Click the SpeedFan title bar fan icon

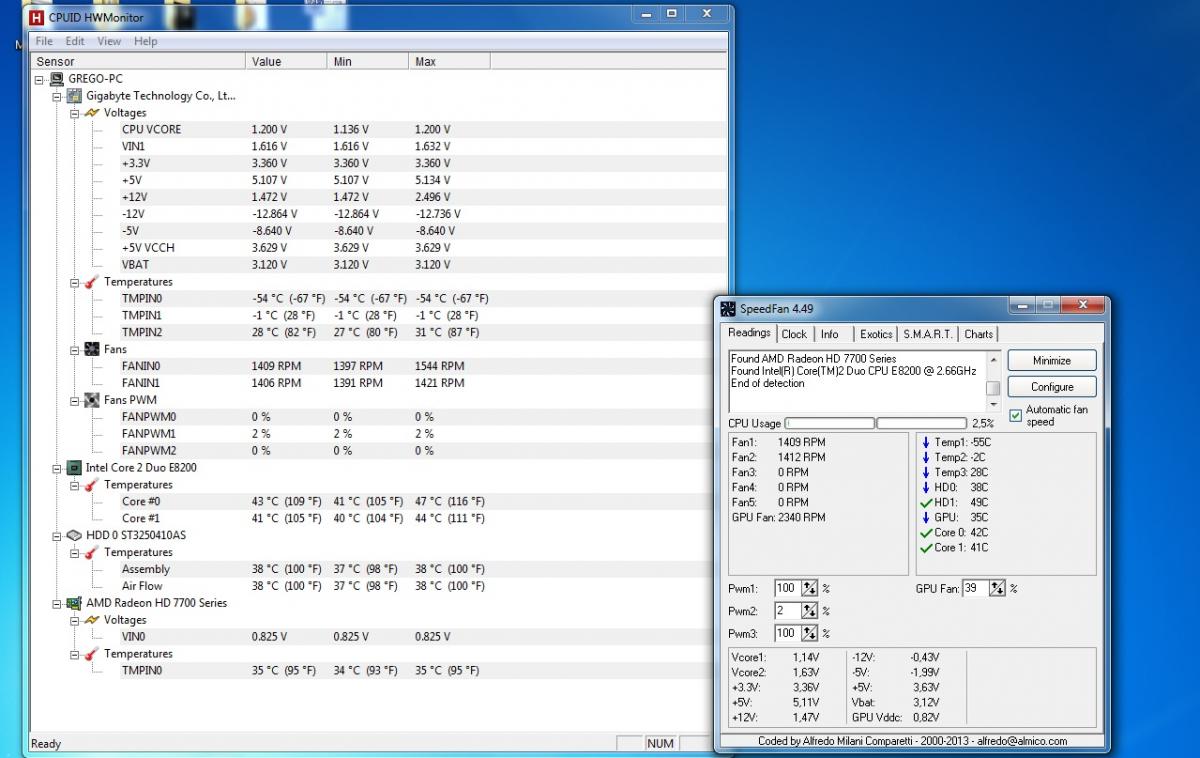[728, 308]
